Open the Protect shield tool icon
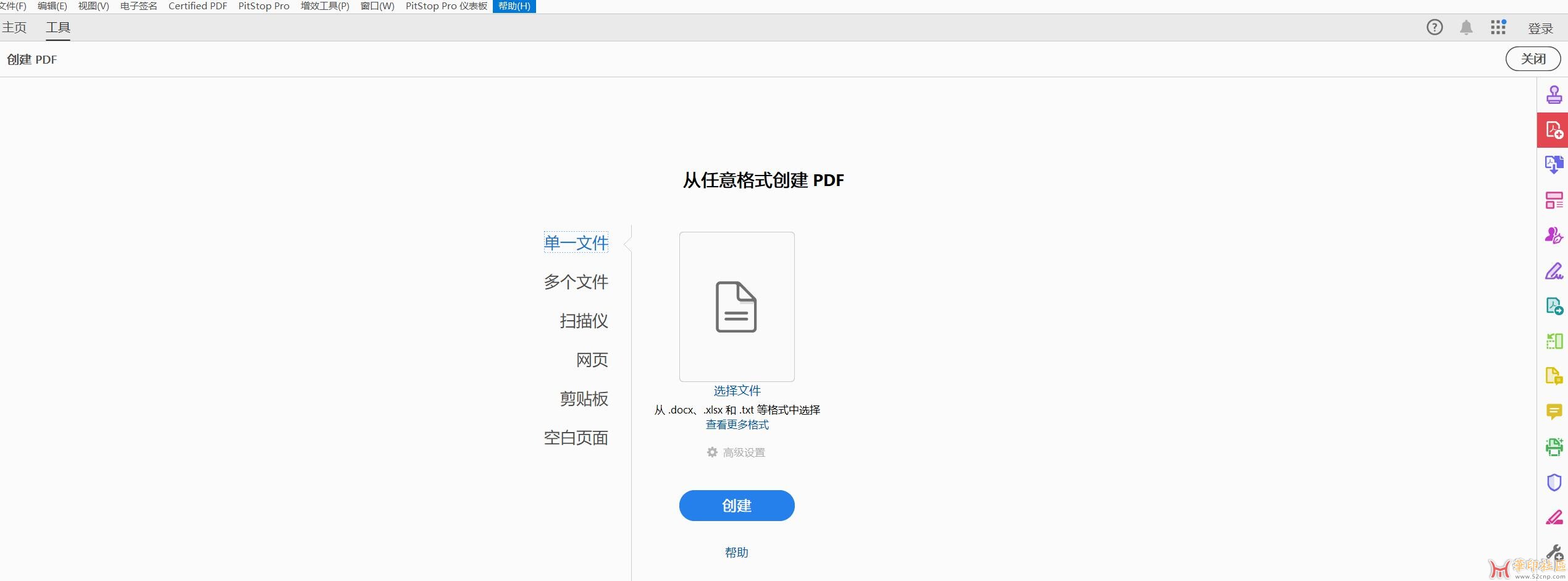This screenshot has width=1568, height=581. 1554,482
